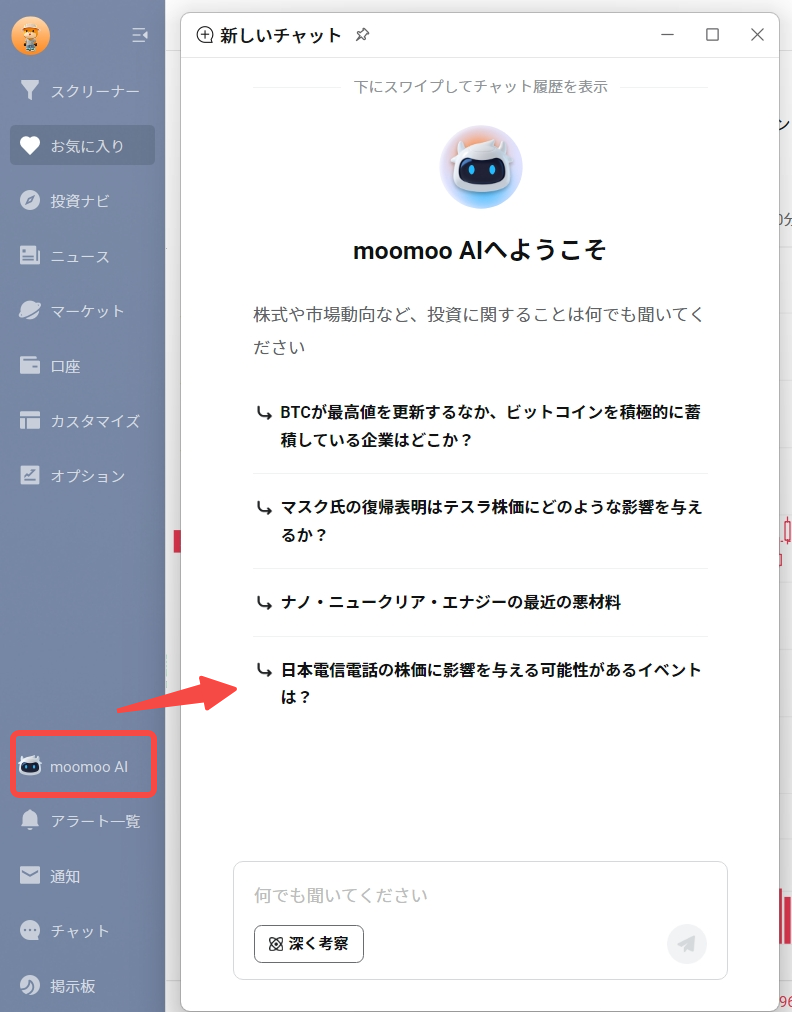Click the 通知 envelope icon
This screenshot has height=1012, width=792.
click(x=30, y=875)
